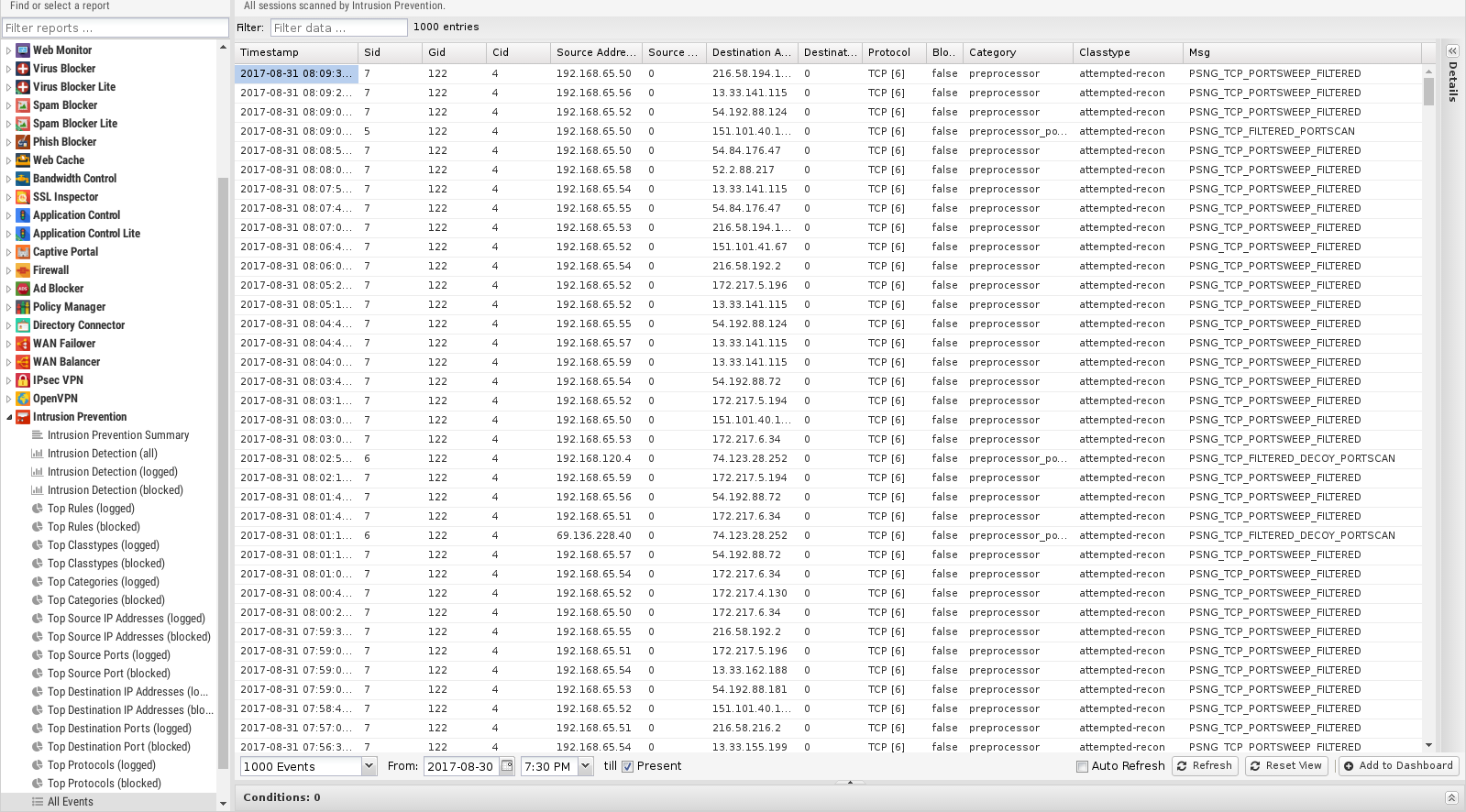Open the calendar date picker icon

pyautogui.click(x=507, y=766)
